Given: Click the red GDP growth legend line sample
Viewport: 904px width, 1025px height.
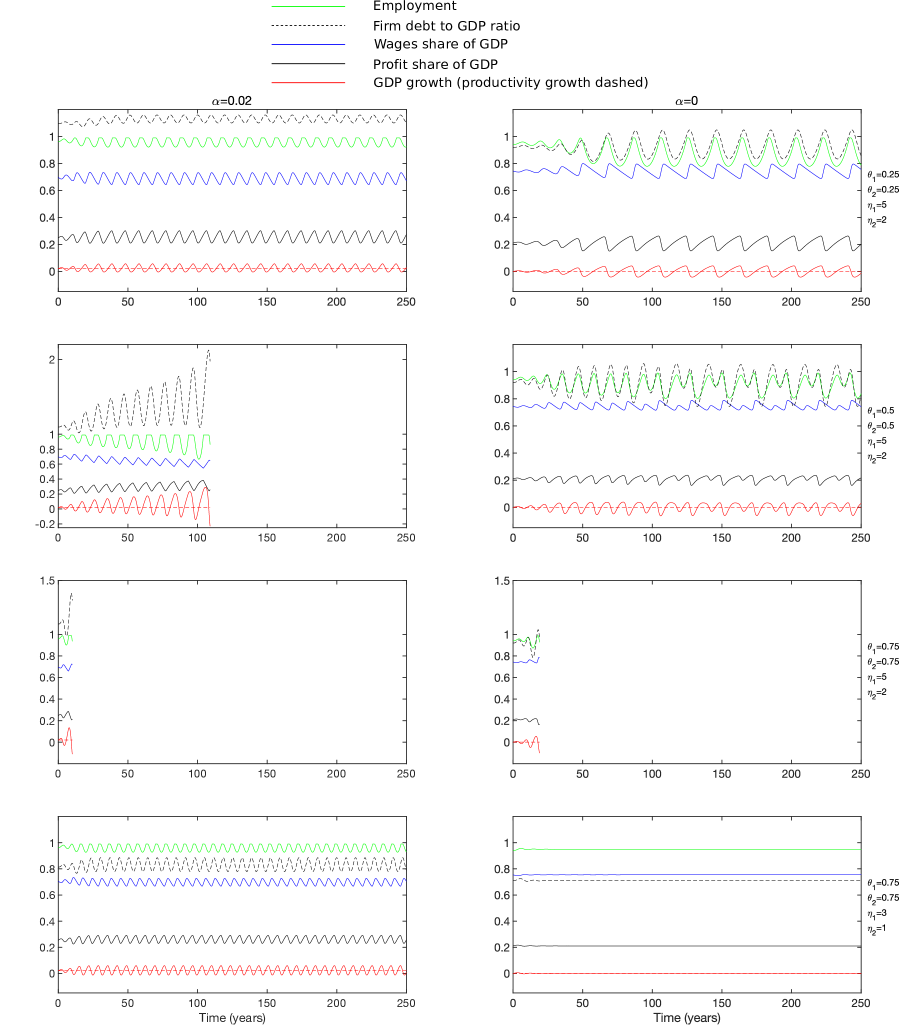Looking at the screenshot, I should coord(308,82).
